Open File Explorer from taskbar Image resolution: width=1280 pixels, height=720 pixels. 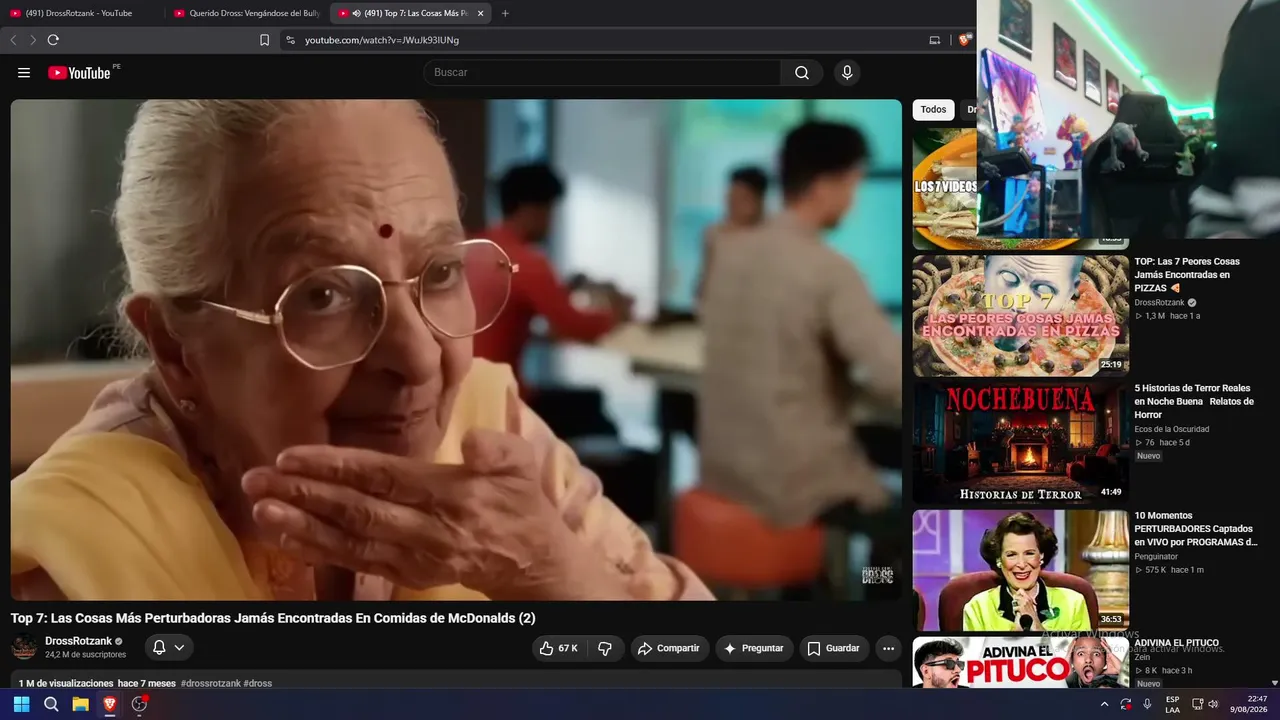click(x=80, y=704)
